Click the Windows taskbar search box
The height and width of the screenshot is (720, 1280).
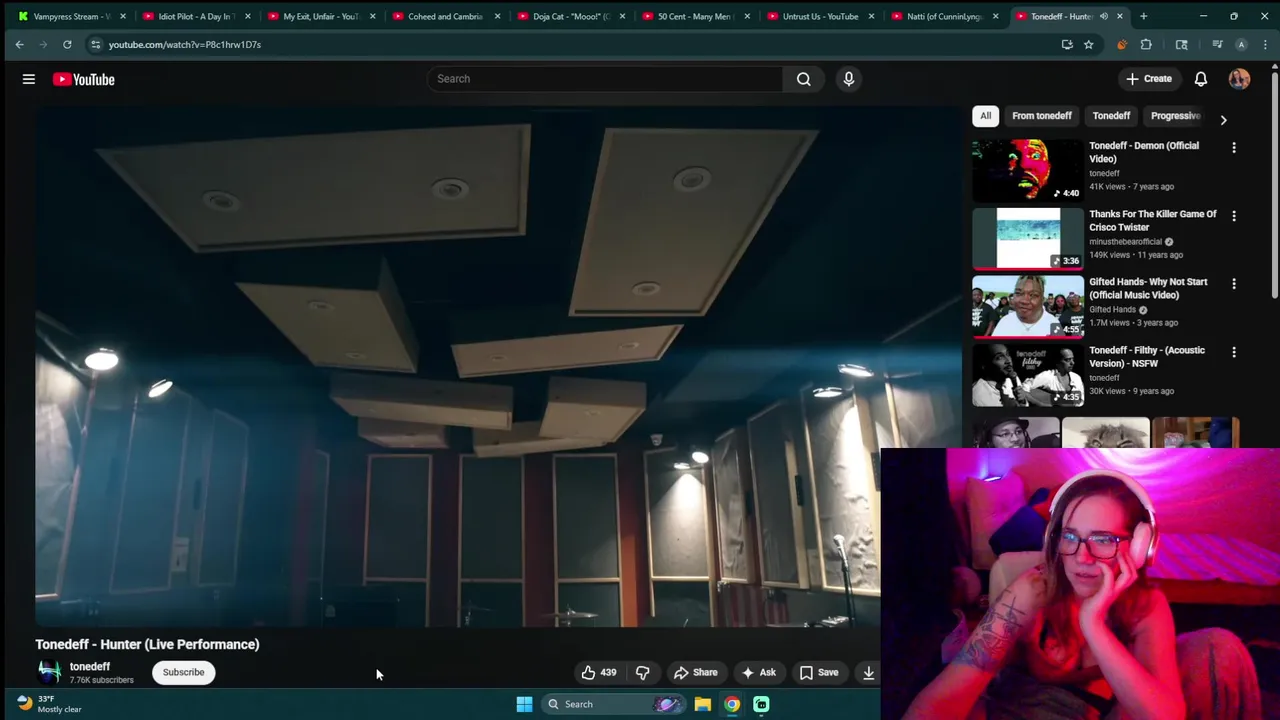pos(614,704)
